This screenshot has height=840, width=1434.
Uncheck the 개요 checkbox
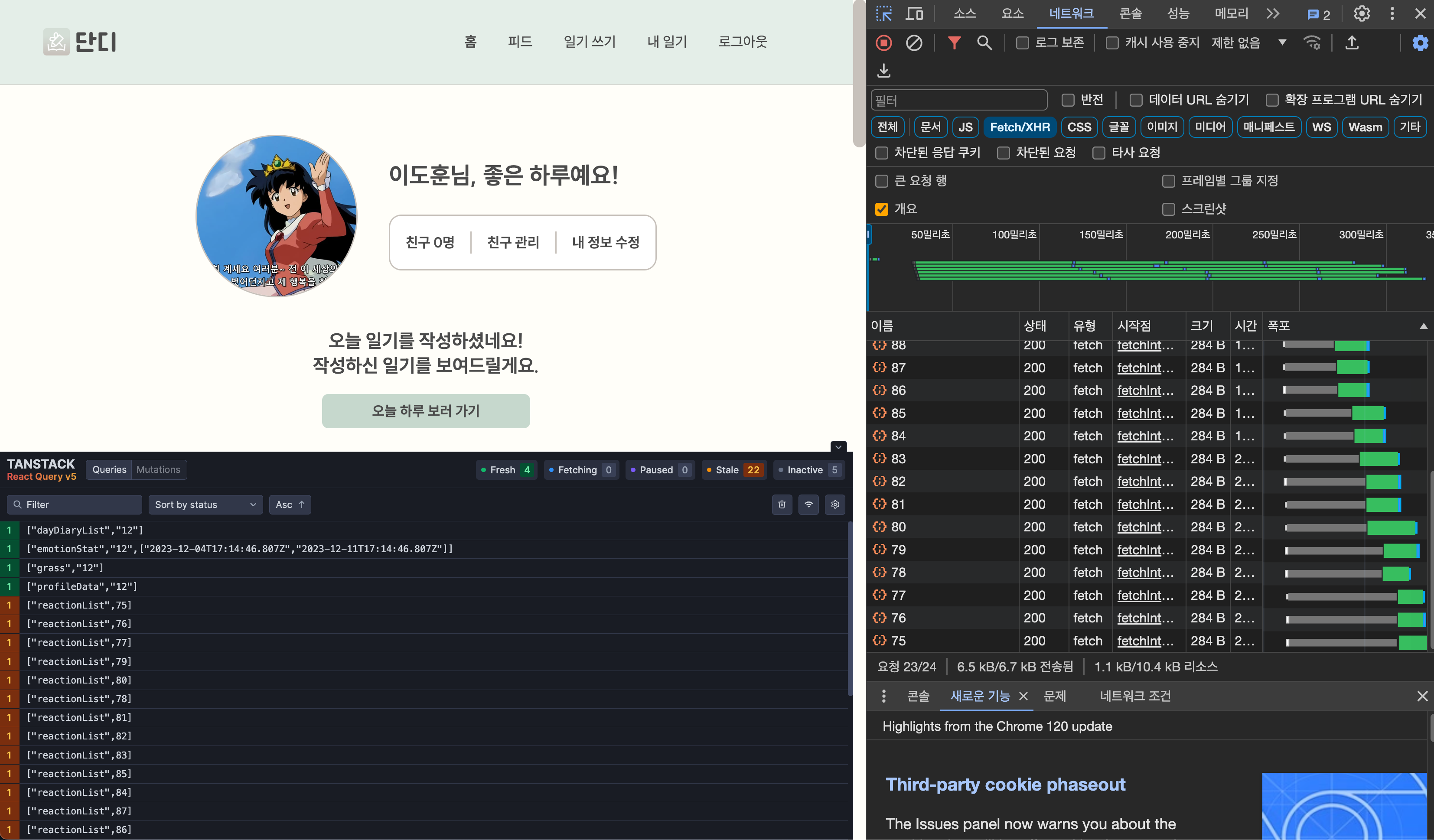(881, 209)
